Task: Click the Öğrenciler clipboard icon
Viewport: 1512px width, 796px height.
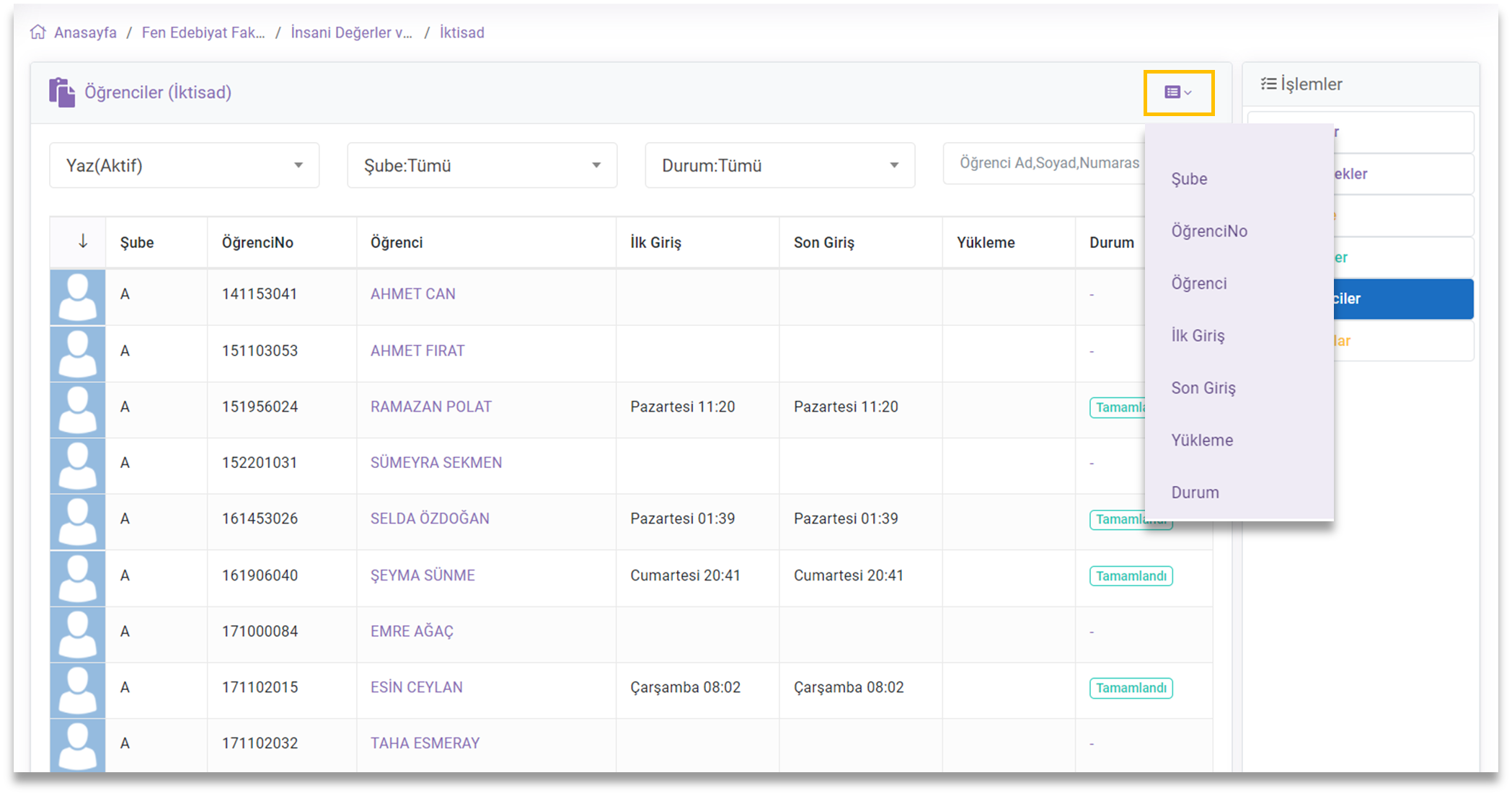Action: point(62,92)
